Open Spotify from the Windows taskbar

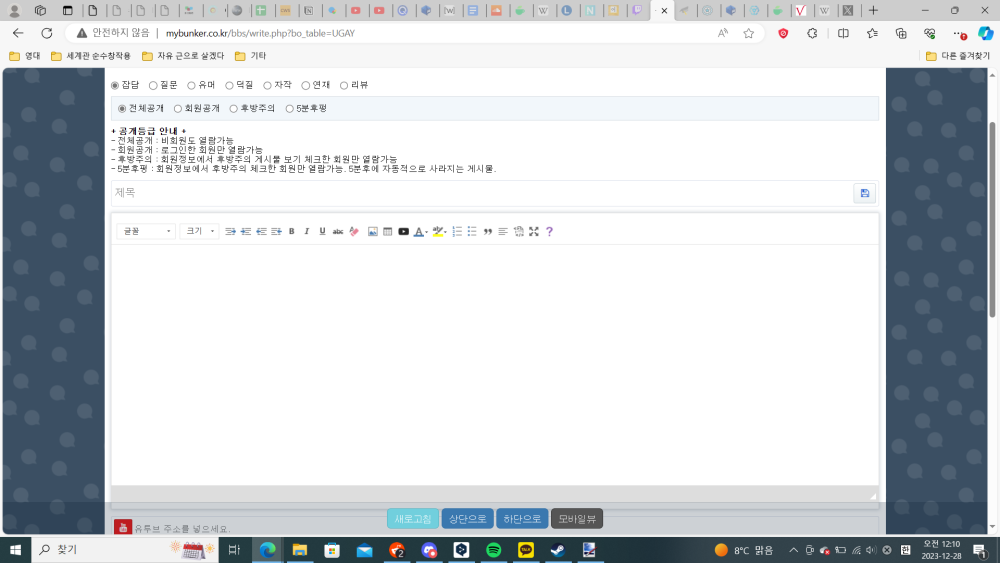[493, 550]
